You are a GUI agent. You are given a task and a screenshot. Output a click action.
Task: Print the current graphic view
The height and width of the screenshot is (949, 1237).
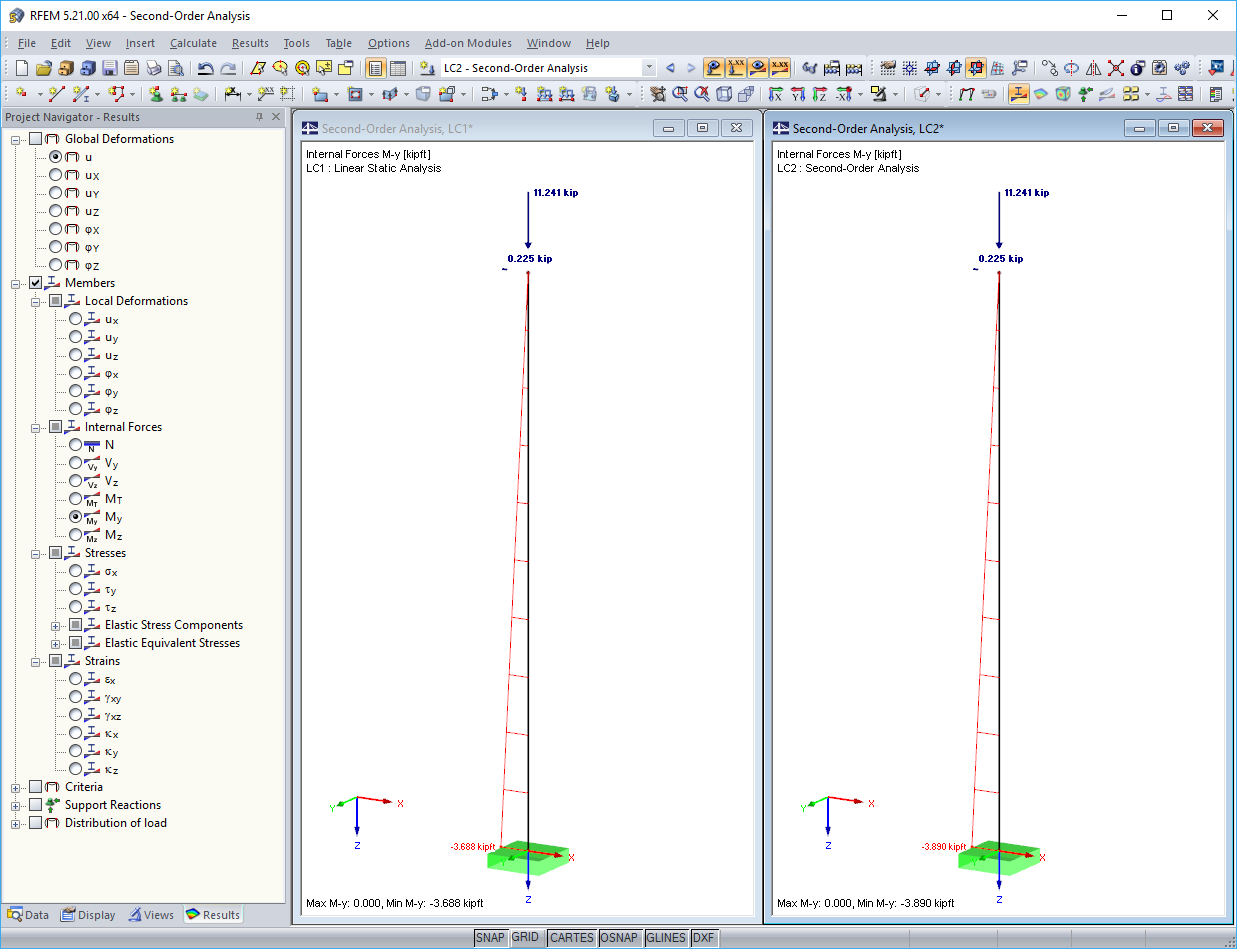click(x=153, y=68)
